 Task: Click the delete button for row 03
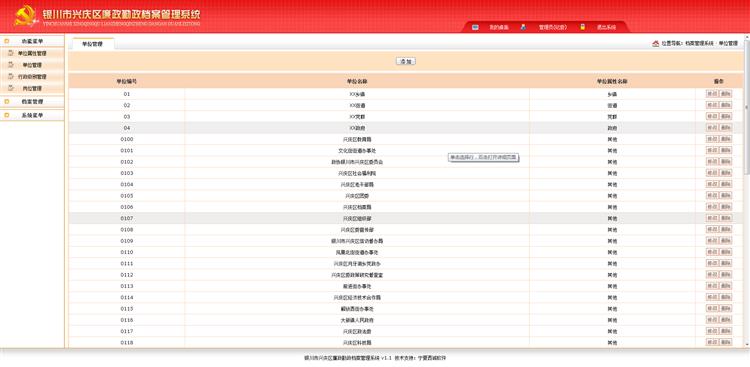click(726, 116)
